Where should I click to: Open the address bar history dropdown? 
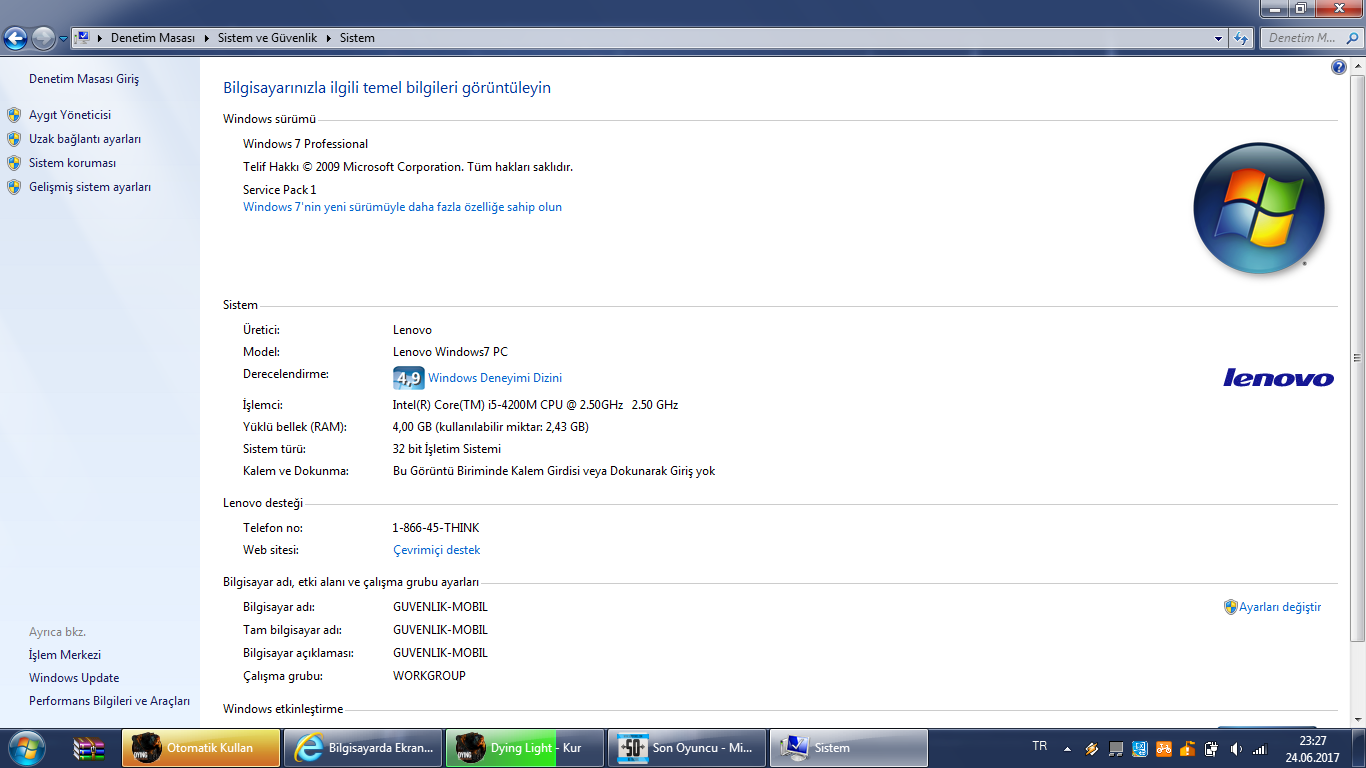tap(1218, 38)
